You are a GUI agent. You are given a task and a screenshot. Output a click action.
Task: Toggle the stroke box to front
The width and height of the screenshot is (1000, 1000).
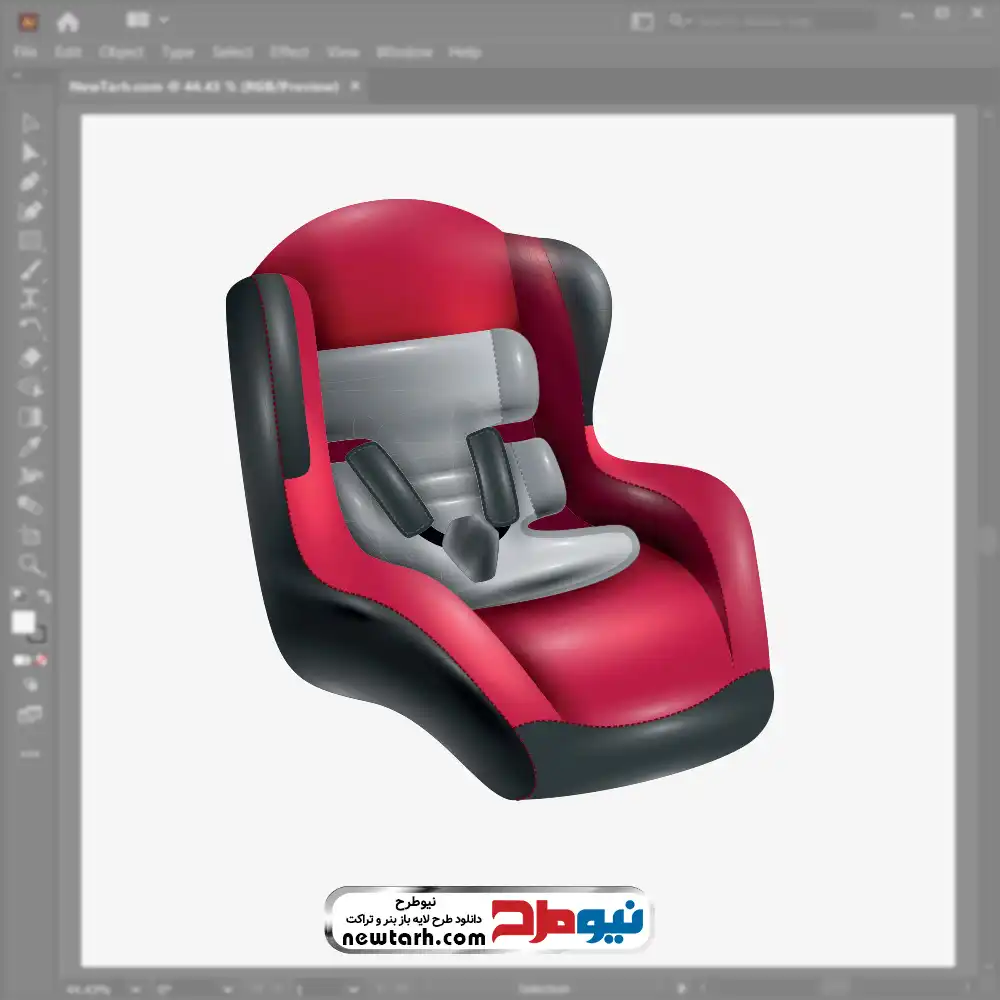coord(38,635)
